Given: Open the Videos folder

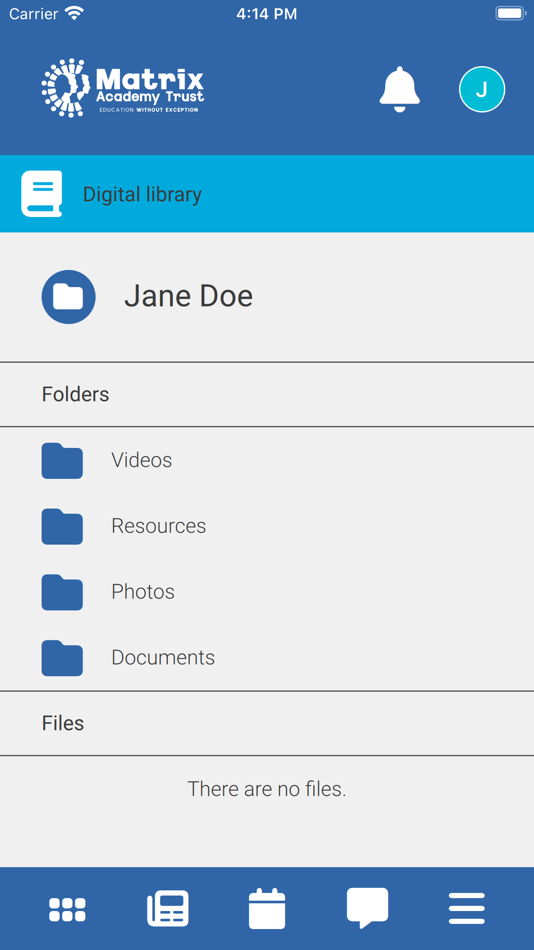Looking at the screenshot, I should pos(267,460).
